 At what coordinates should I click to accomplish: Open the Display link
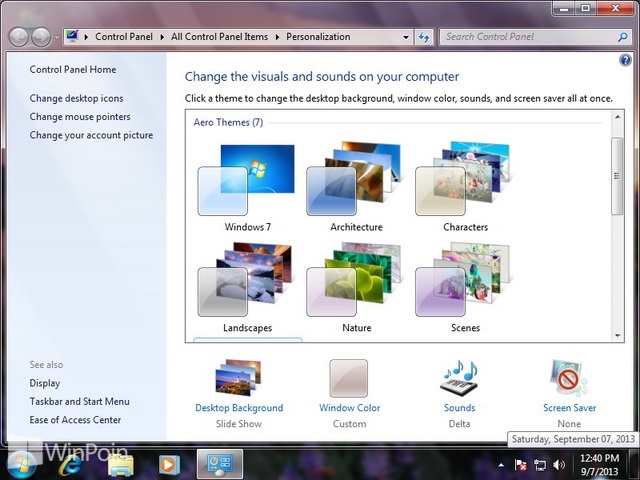[44, 383]
